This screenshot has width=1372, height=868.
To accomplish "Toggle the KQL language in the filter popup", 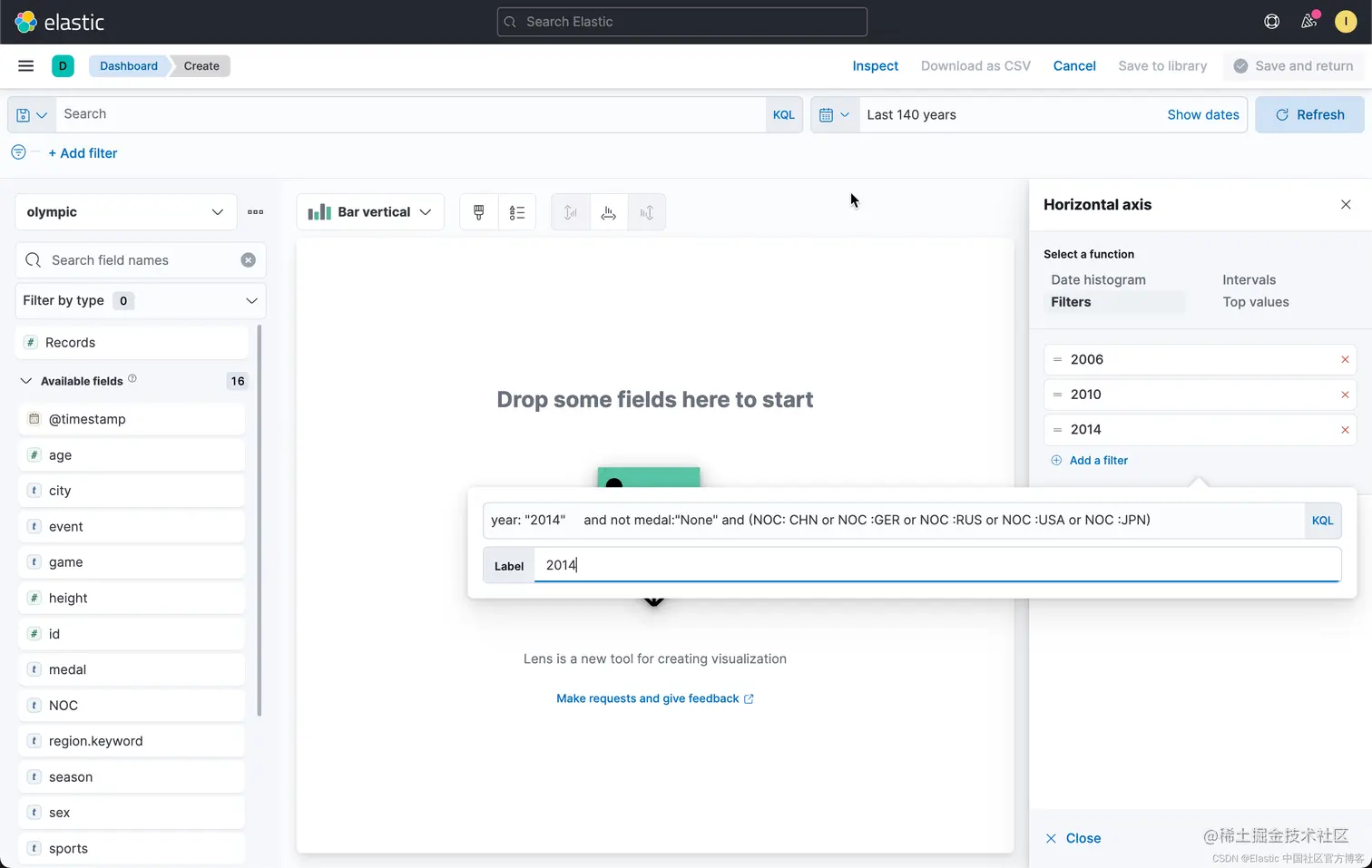I will tap(1323, 521).
